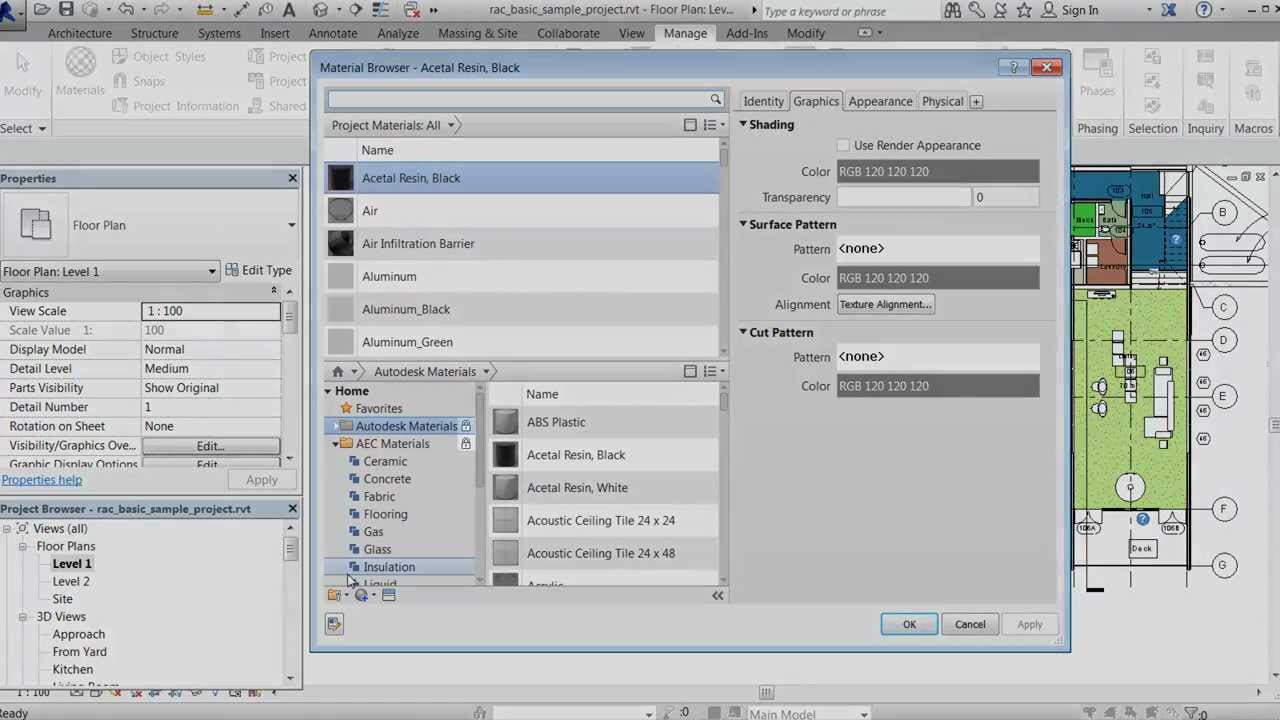This screenshot has height=720, width=1280.
Task: Click the create new material sphere icon
Action: (x=364, y=595)
